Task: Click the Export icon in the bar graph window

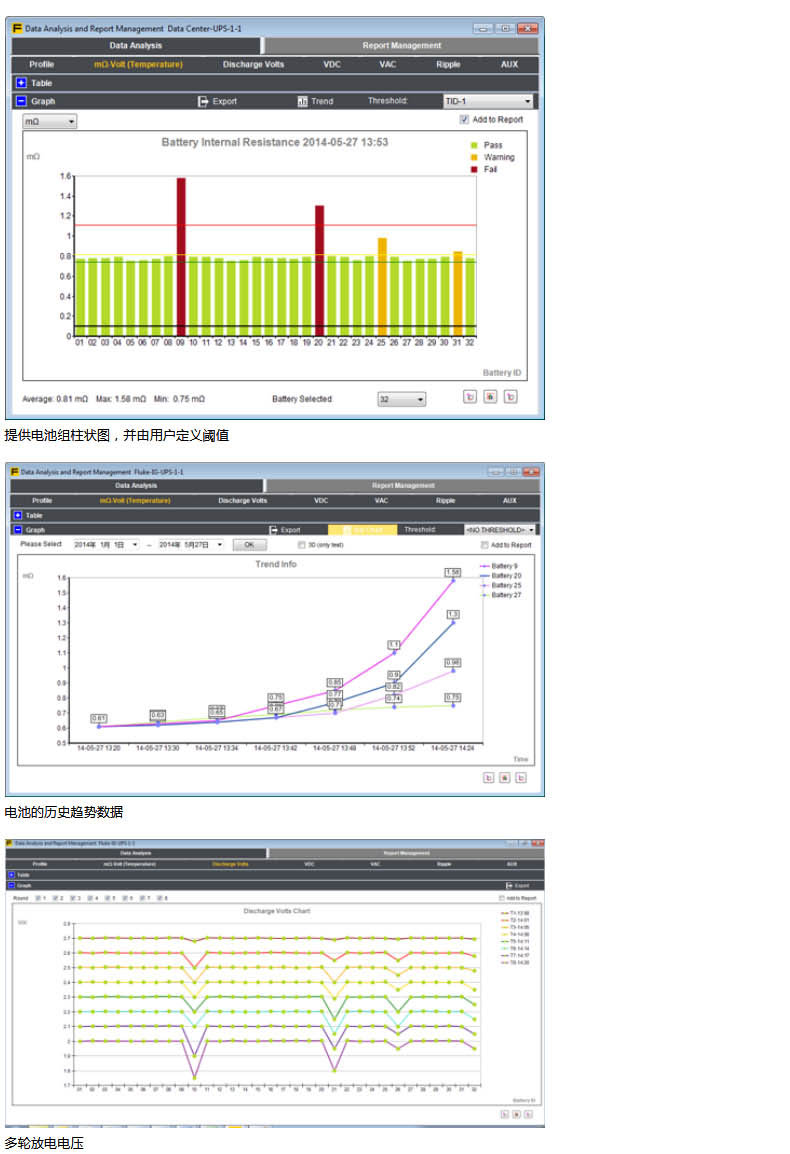Action: [x=203, y=101]
